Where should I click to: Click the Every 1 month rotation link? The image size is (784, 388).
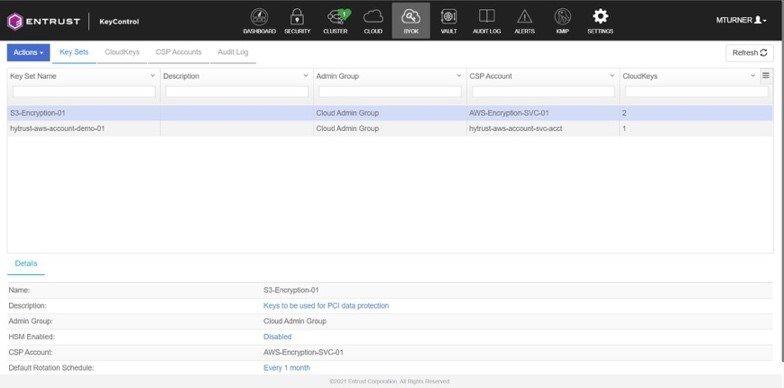tap(286, 368)
